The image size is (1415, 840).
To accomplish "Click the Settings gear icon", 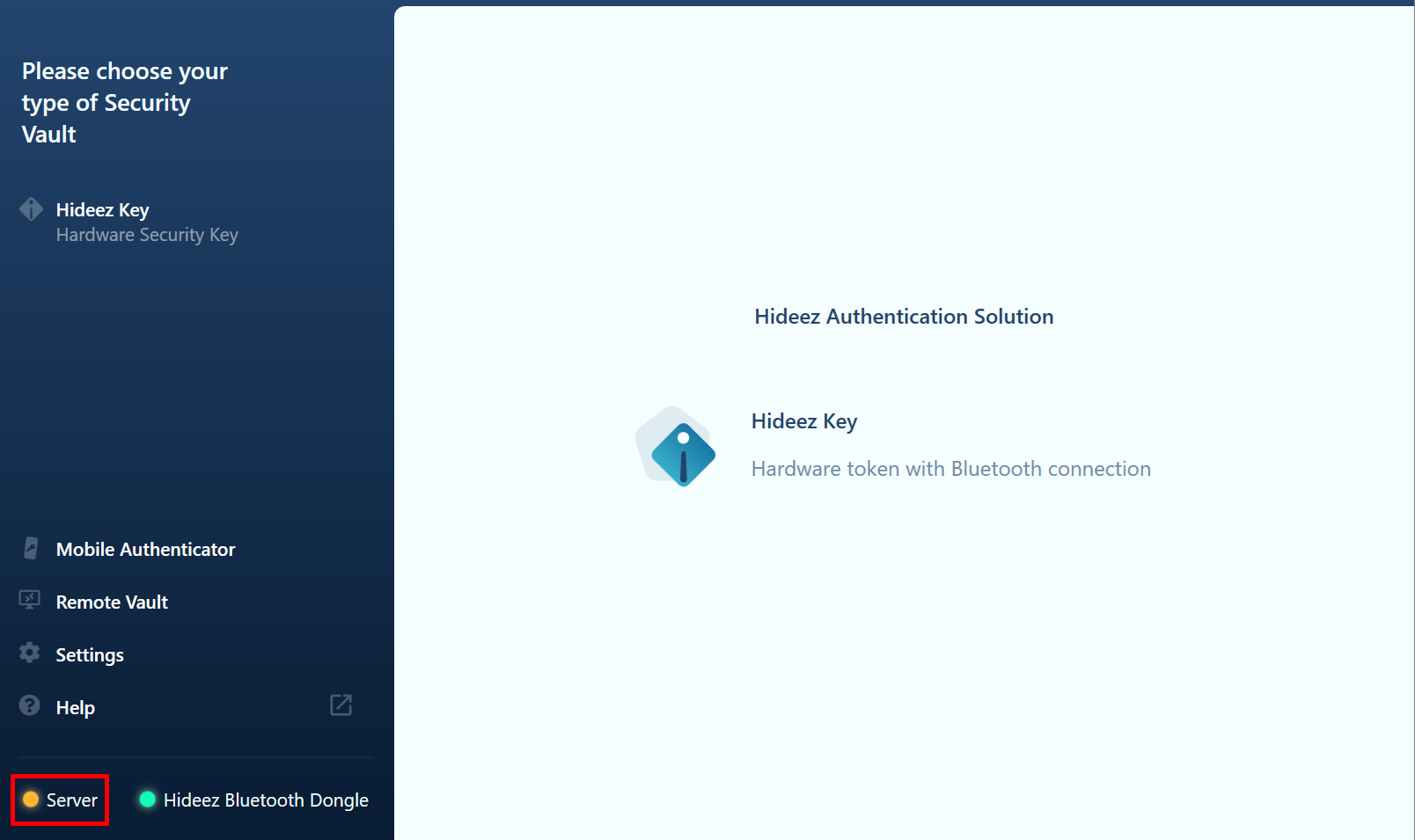I will point(30,653).
